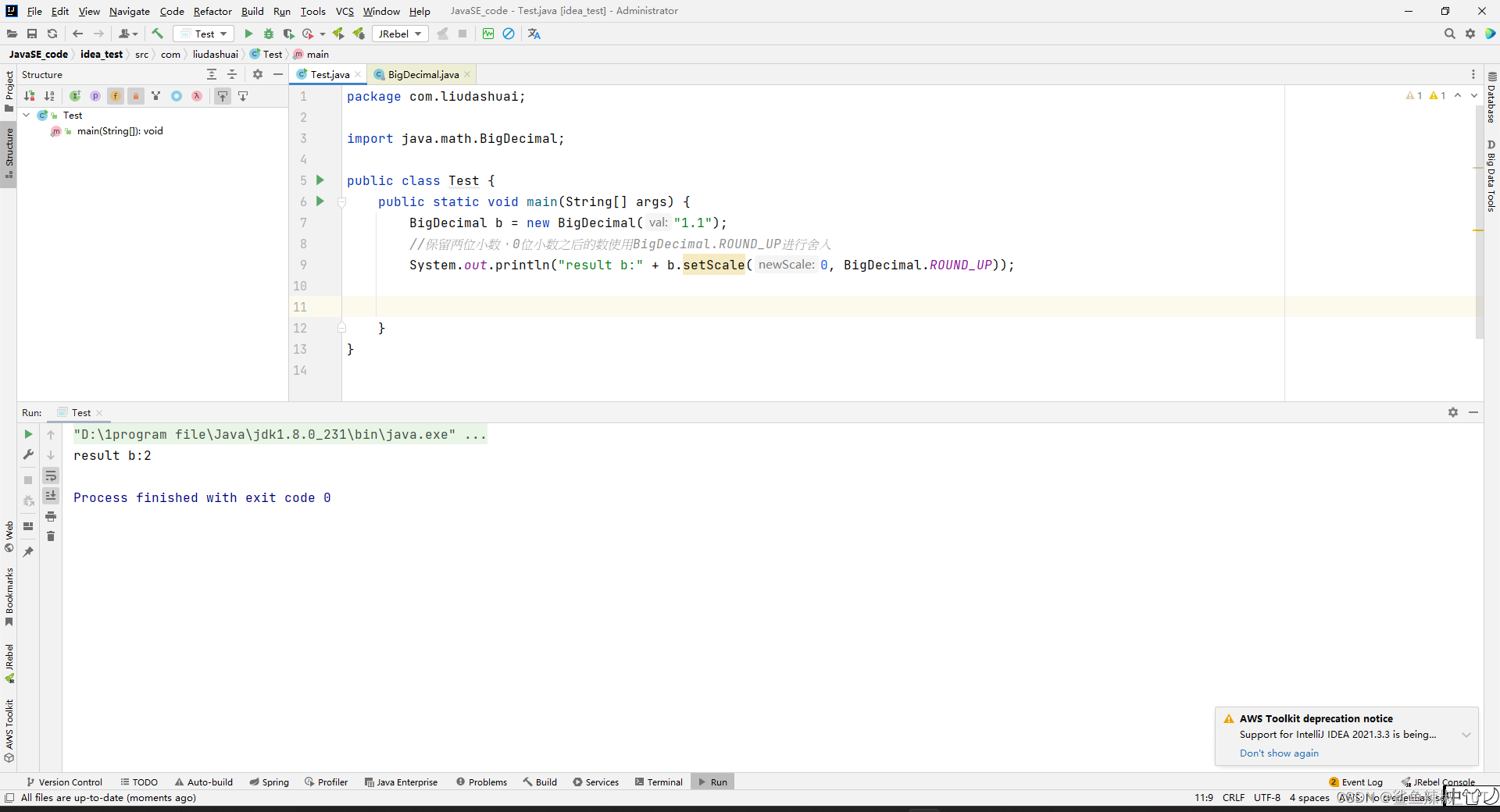Rerun Test in the Run panel
The width and height of the screenshot is (1500, 812).
[28, 434]
